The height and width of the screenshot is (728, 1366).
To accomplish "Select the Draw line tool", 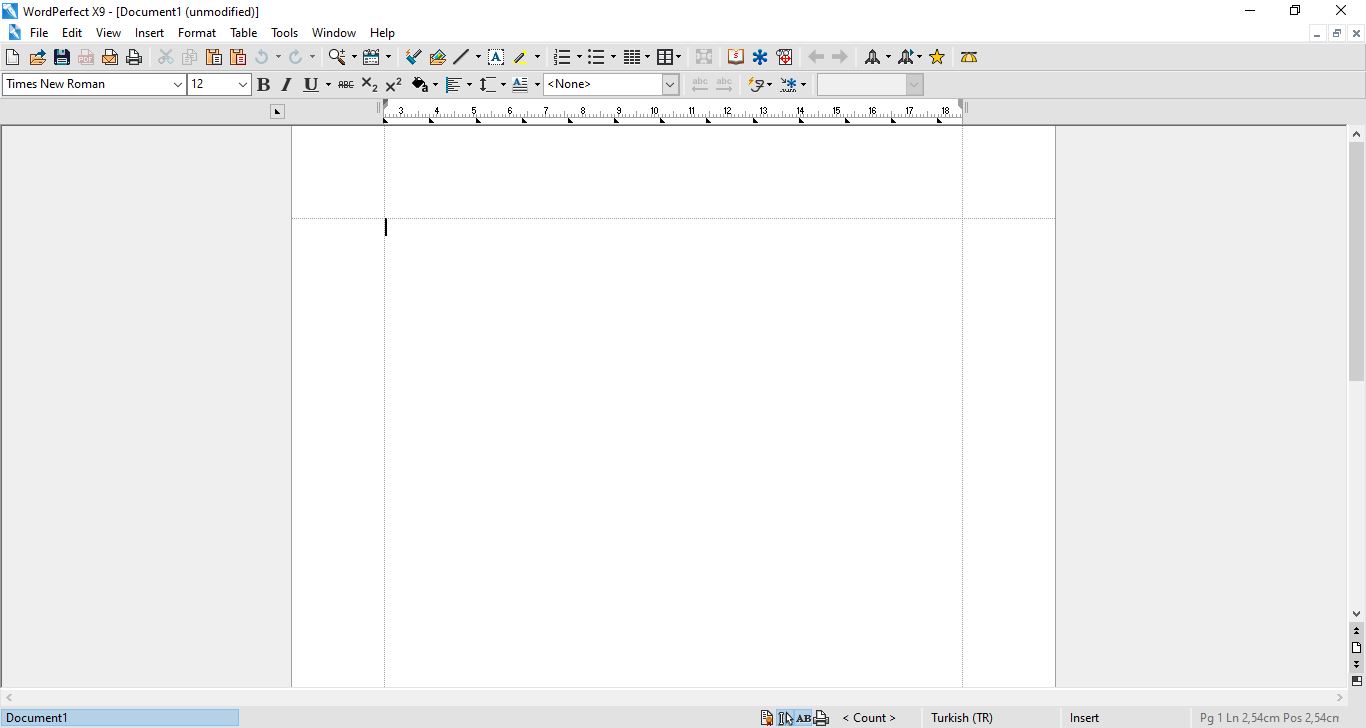I will point(461,57).
